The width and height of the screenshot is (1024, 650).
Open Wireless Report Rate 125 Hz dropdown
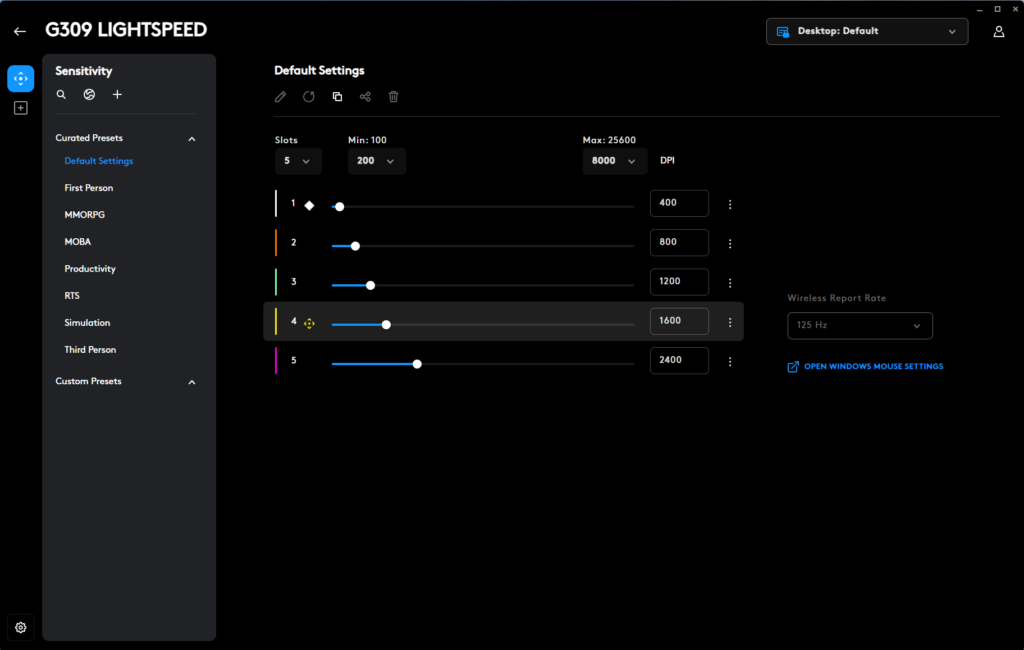859,325
